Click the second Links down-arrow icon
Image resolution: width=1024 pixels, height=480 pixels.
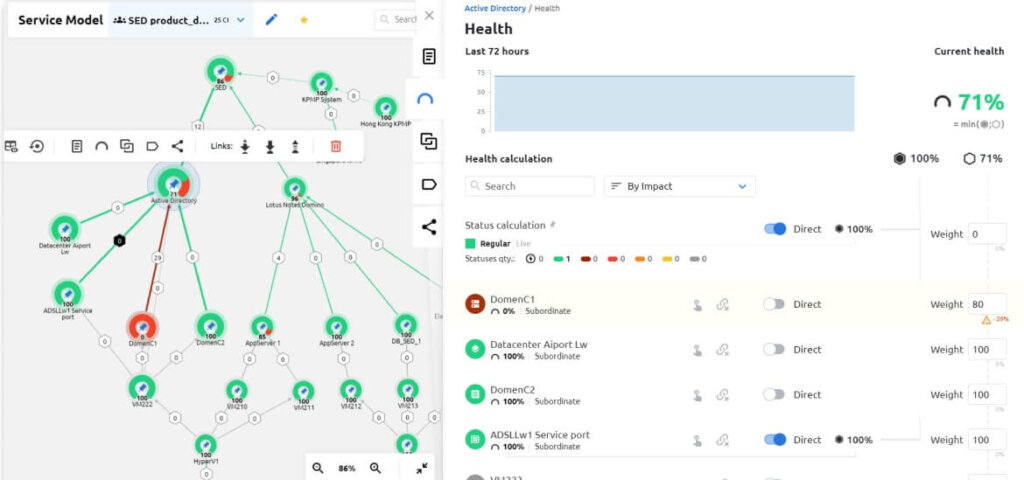click(x=270, y=146)
